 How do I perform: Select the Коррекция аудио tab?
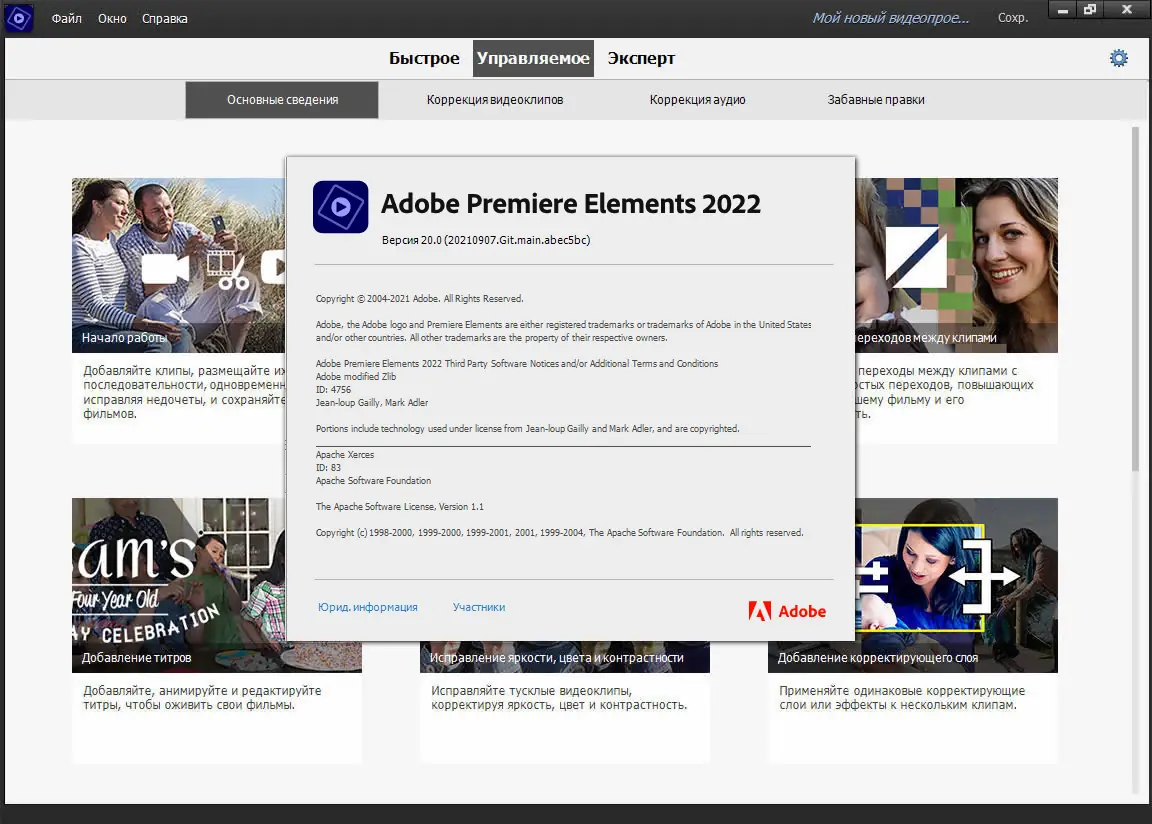click(697, 100)
